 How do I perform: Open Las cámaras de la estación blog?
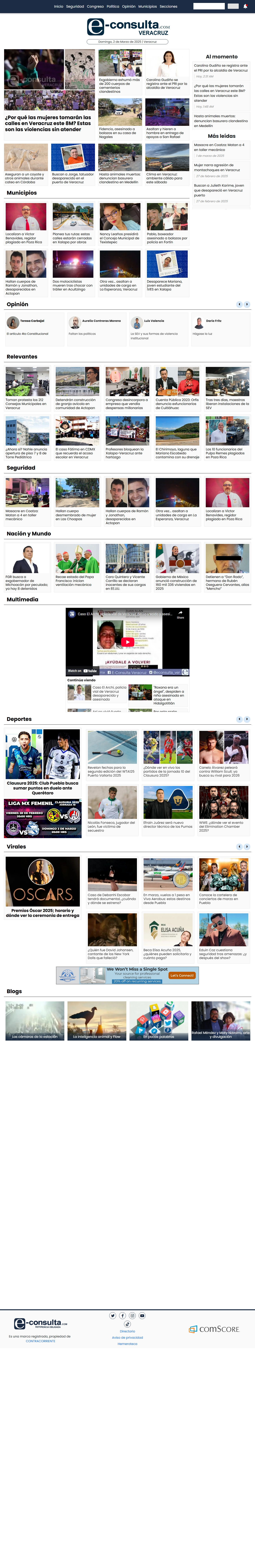35,1021
